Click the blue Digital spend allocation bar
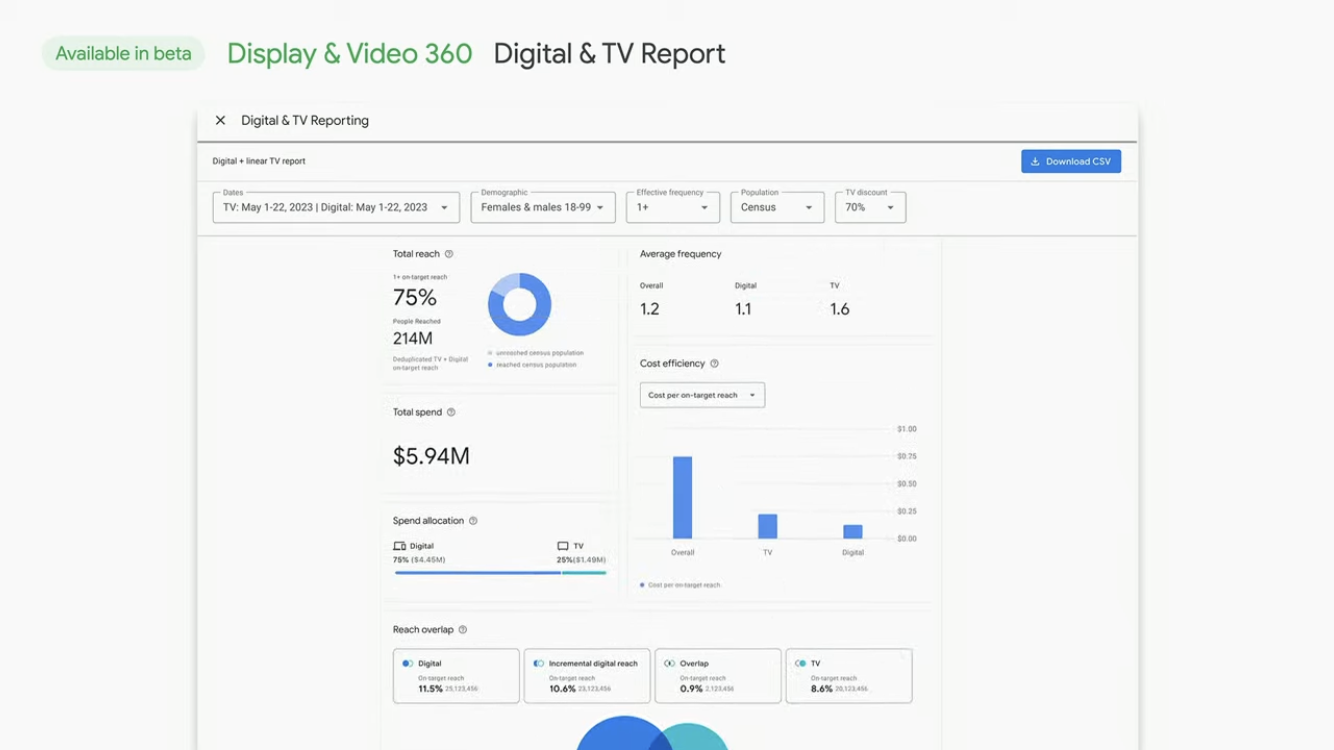This screenshot has width=1334, height=750. click(478, 572)
